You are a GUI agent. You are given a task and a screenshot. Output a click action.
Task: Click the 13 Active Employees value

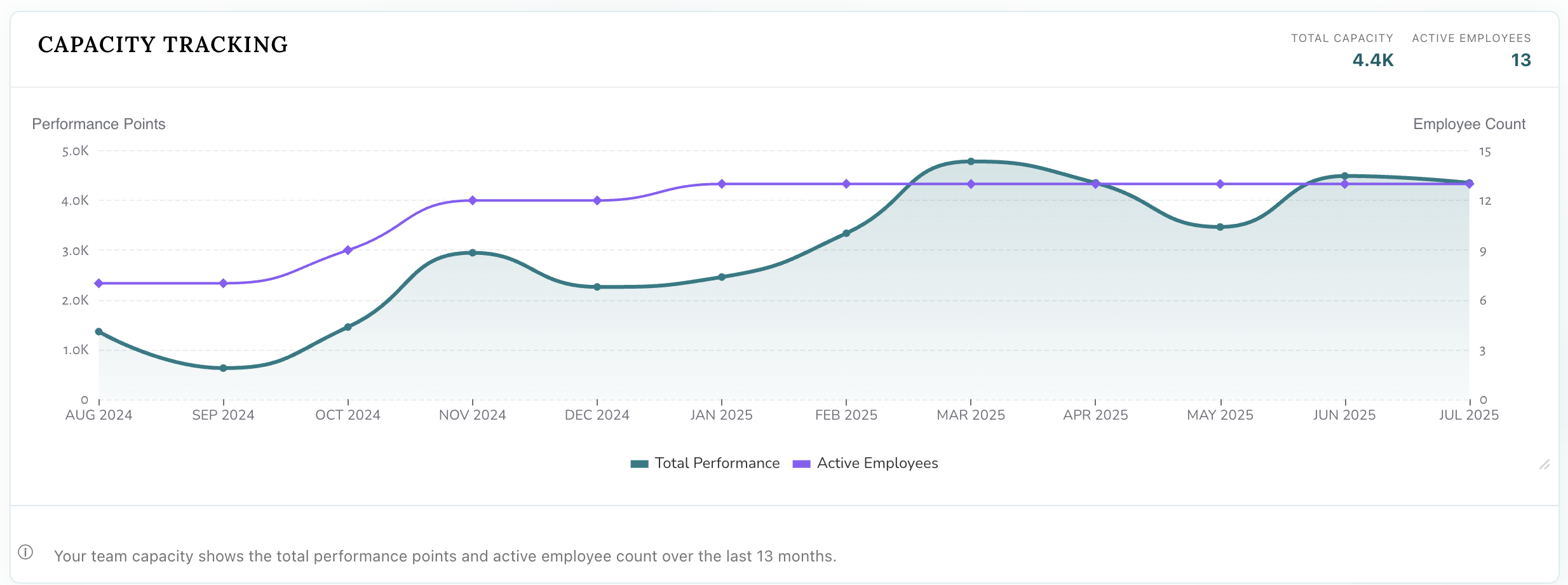click(1521, 60)
